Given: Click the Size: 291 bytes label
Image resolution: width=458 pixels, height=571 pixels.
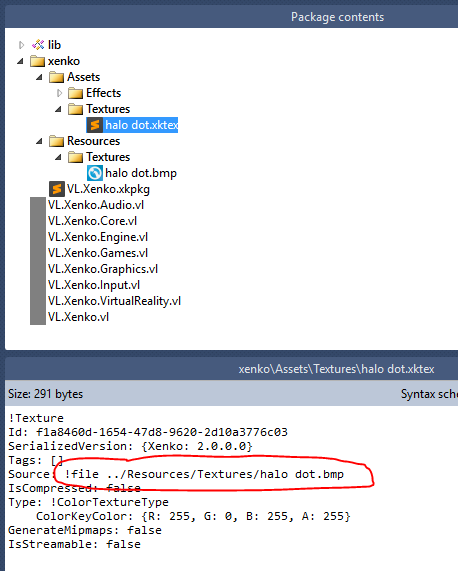Looking at the screenshot, I should 46,394.
